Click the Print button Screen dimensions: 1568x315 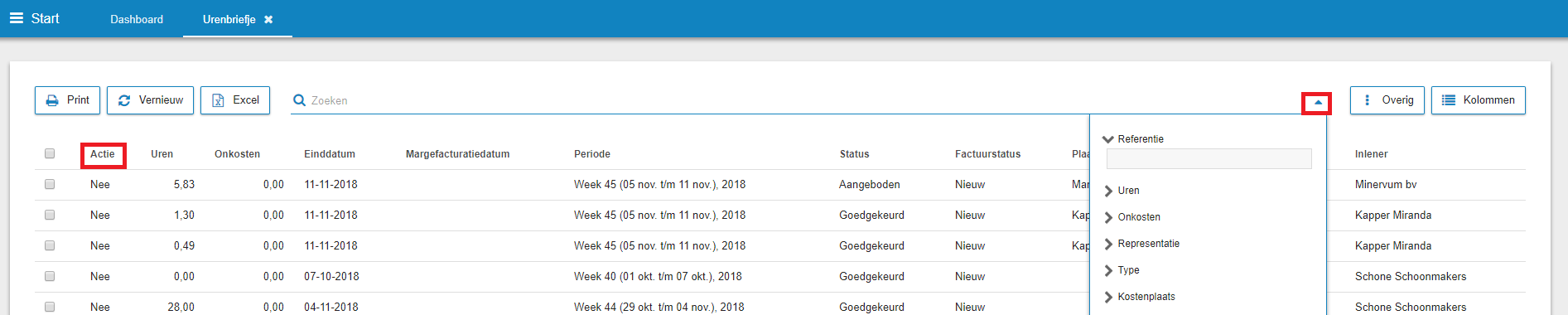point(67,100)
